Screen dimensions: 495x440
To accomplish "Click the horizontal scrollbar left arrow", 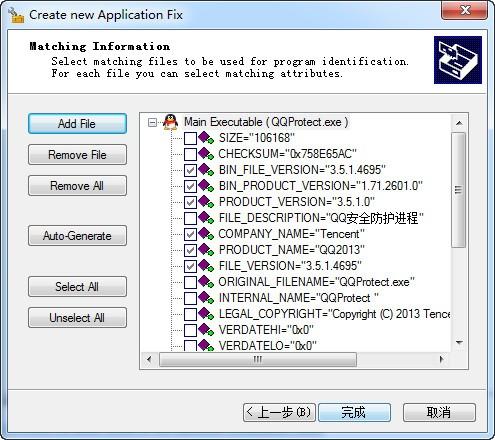I will tap(149, 360).
